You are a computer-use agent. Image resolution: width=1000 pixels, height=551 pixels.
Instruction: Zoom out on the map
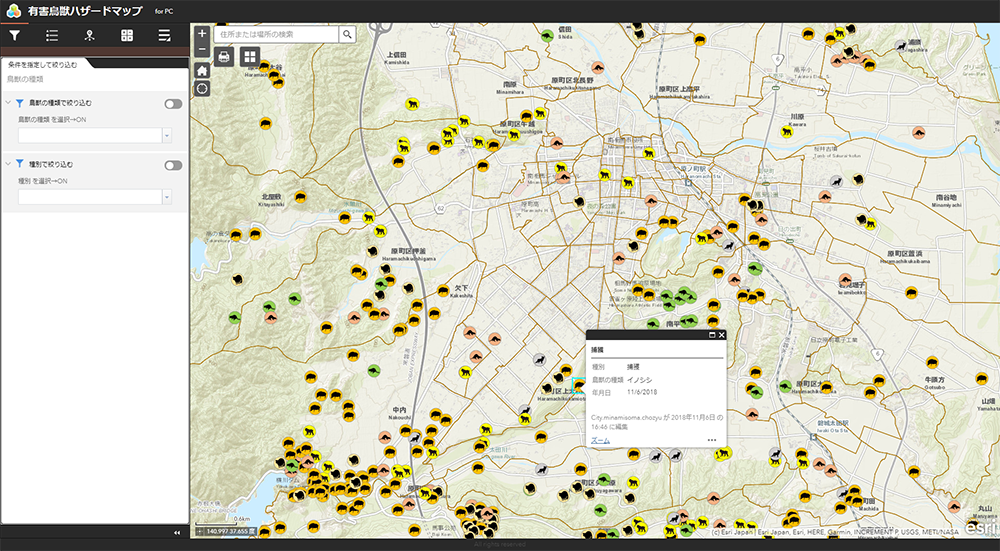202,49
